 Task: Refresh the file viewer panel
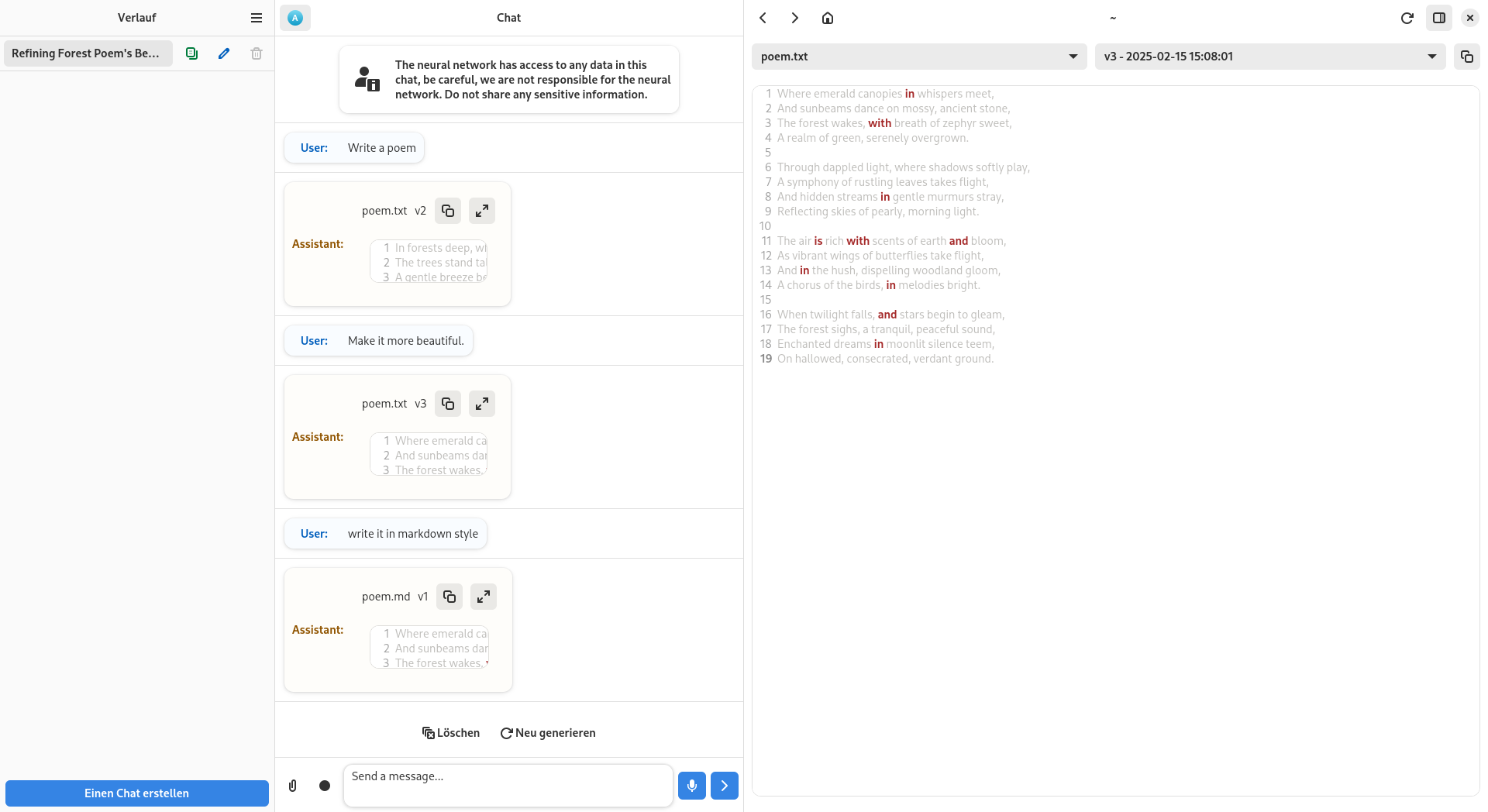[1407, 18]
